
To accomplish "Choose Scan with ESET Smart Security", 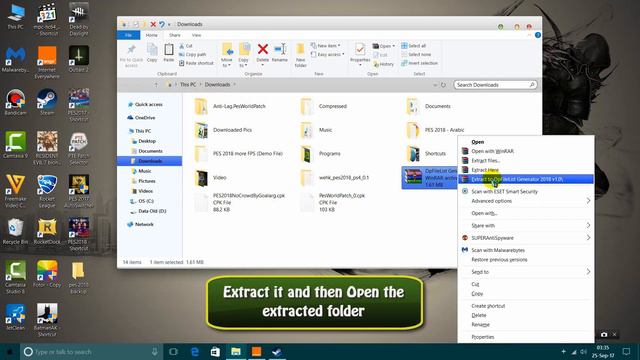I will pyautogui.click(x=526, y=191).
